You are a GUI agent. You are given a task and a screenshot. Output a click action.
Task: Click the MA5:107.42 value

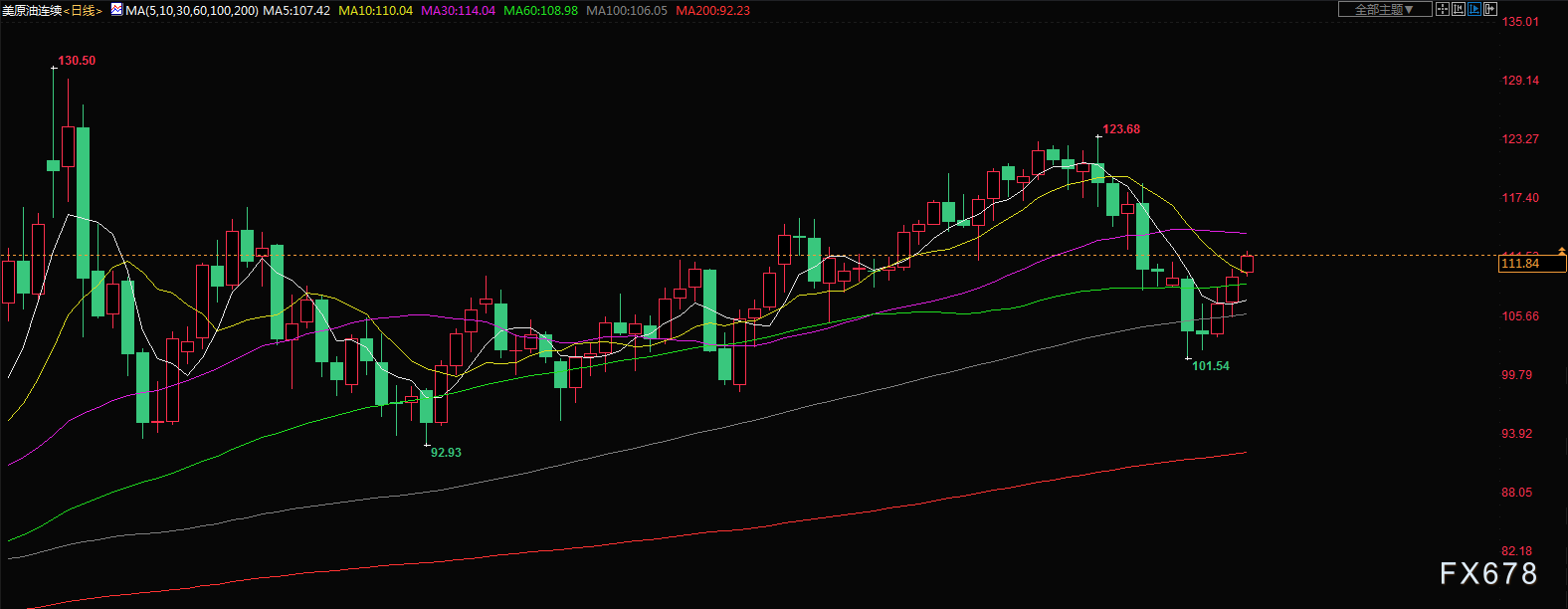click(296, 10)
